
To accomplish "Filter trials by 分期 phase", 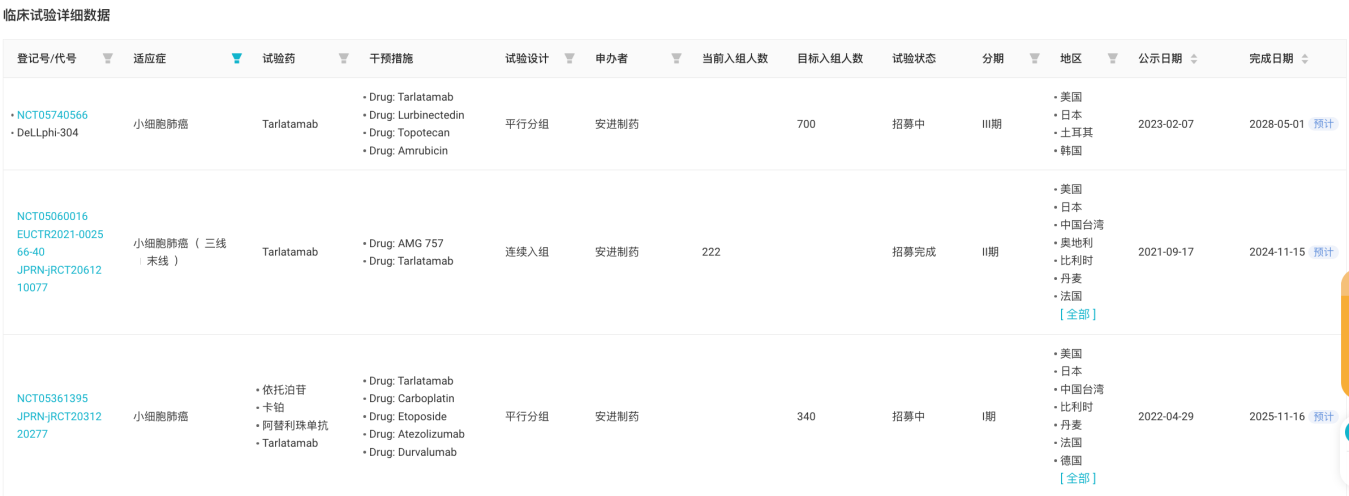I will coord(1035,59).
